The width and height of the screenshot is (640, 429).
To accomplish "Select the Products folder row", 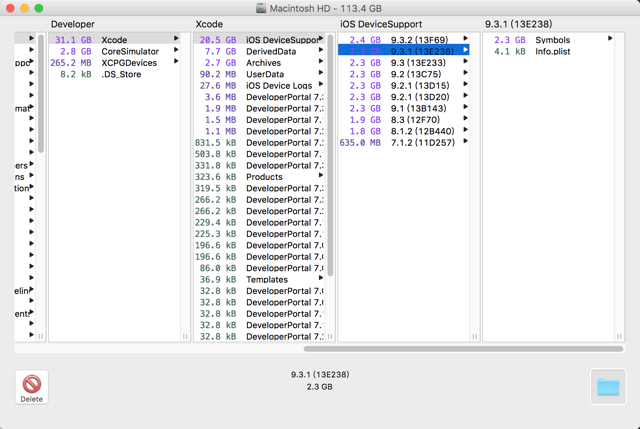I will [259, 177].
